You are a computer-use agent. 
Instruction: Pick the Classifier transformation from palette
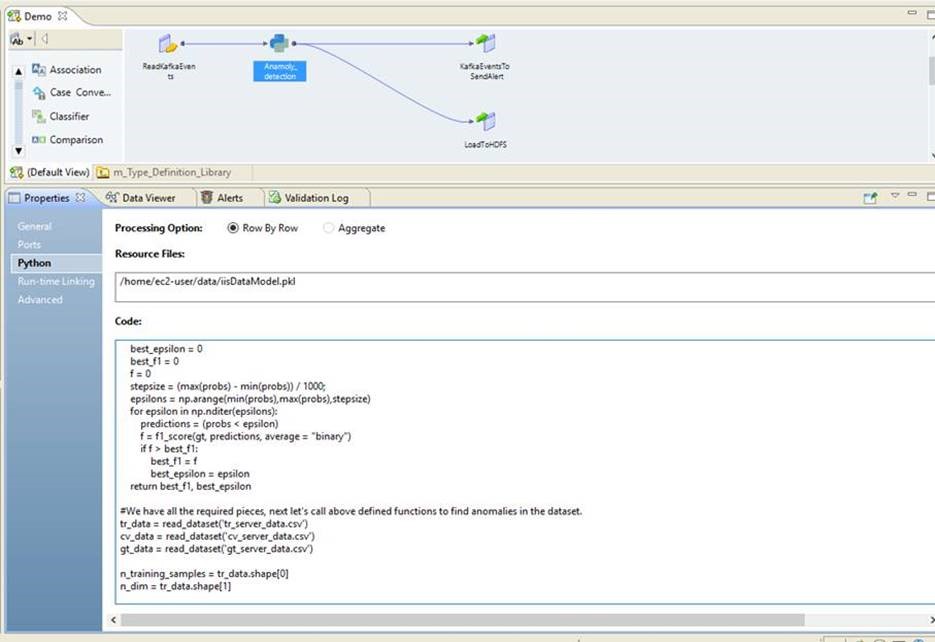[69, 116]
